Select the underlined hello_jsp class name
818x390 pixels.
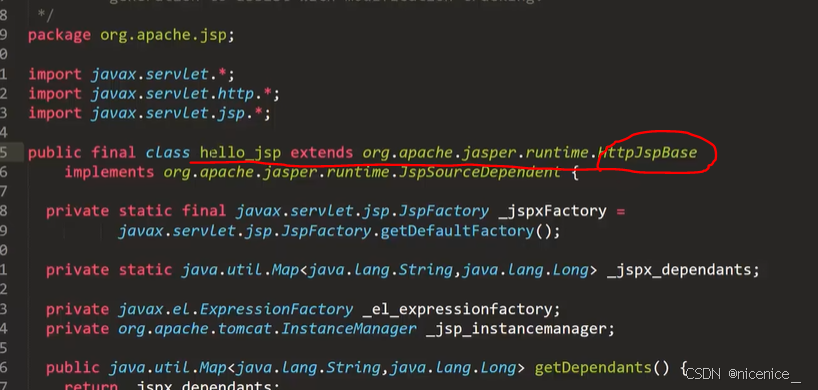[240, 153]
